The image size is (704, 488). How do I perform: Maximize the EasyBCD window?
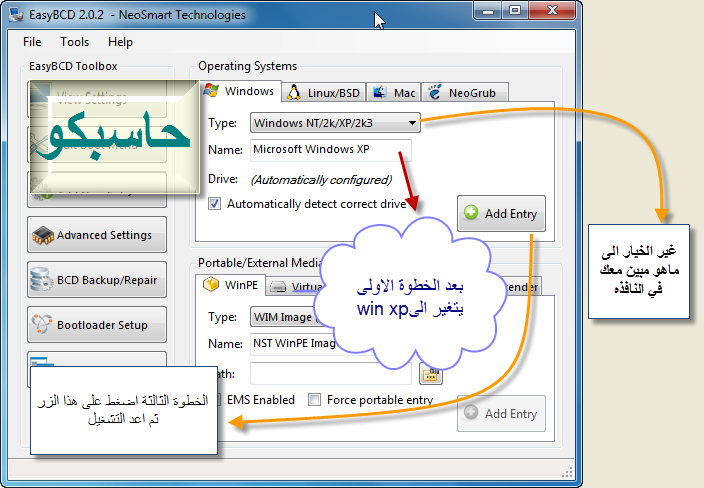click(515, 11)
